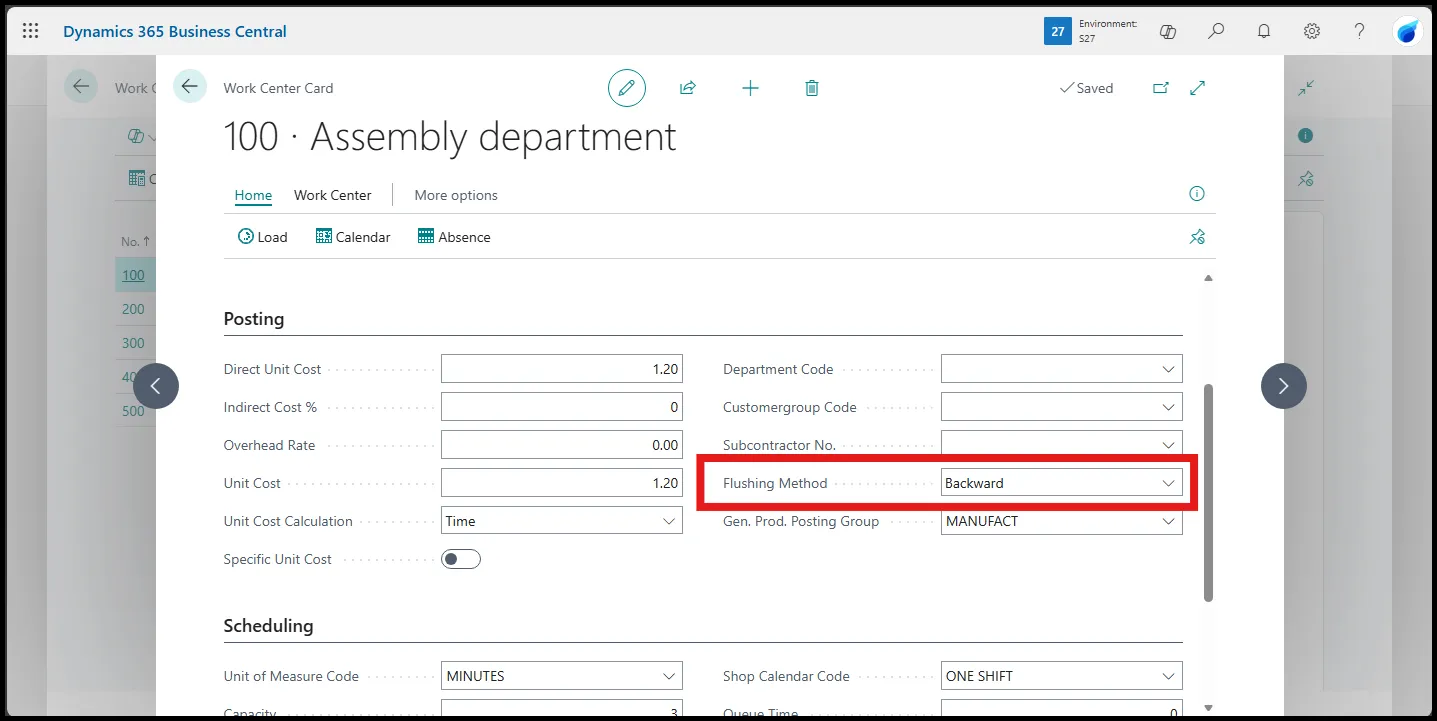Open the environment 27 badge
This screenshot has width=1437, height=721.
1057,31
